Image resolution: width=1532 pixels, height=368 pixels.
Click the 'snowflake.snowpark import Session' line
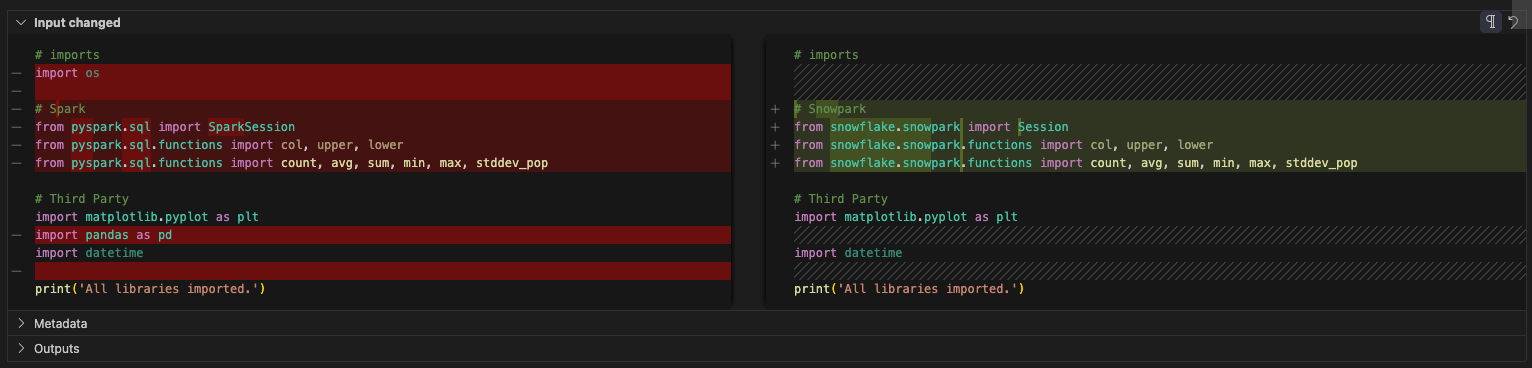[x=1159, y=127]
